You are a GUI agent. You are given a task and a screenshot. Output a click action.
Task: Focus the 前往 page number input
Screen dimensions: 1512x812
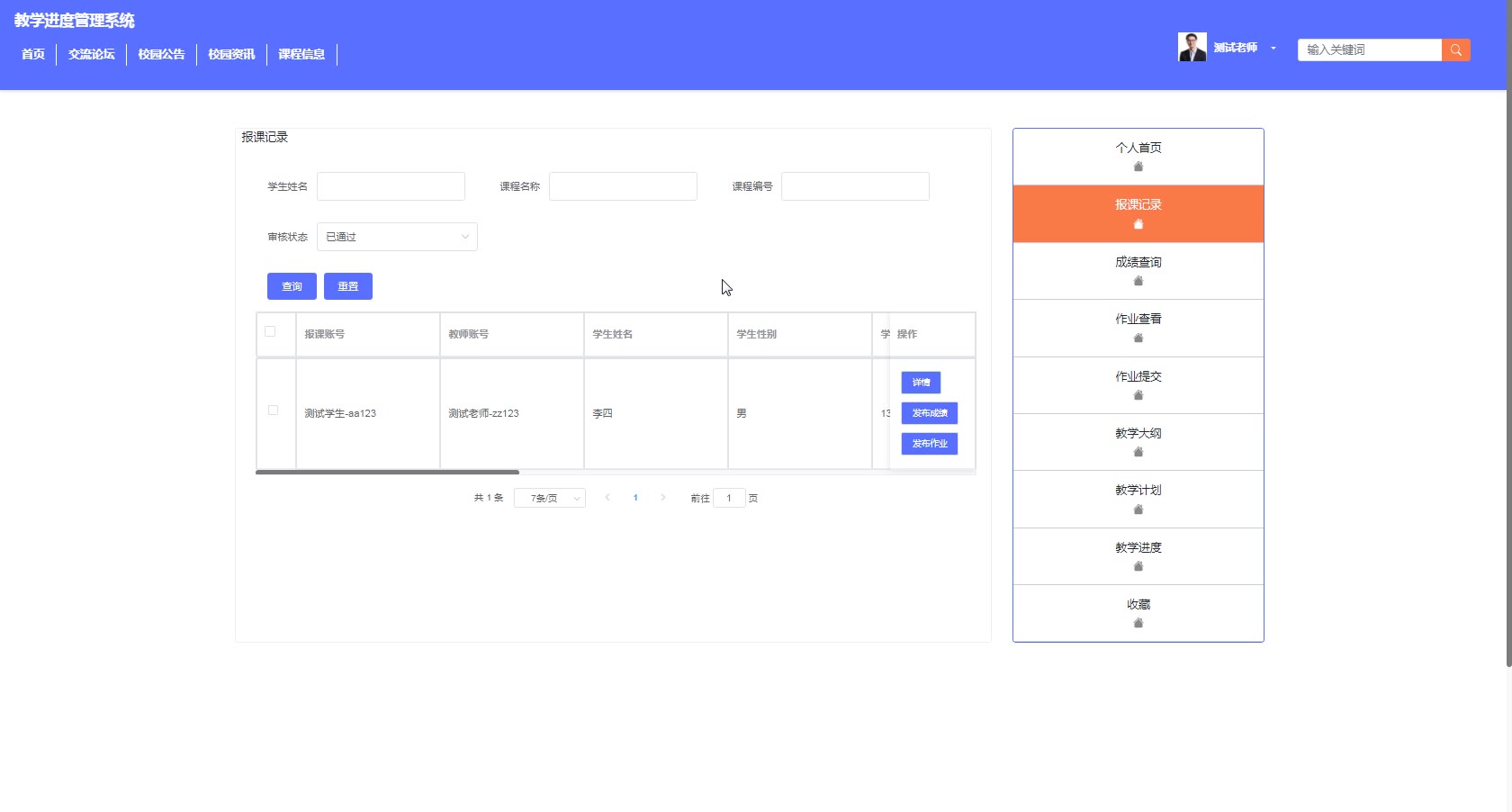pyautogui.click(x=729, y=498)
